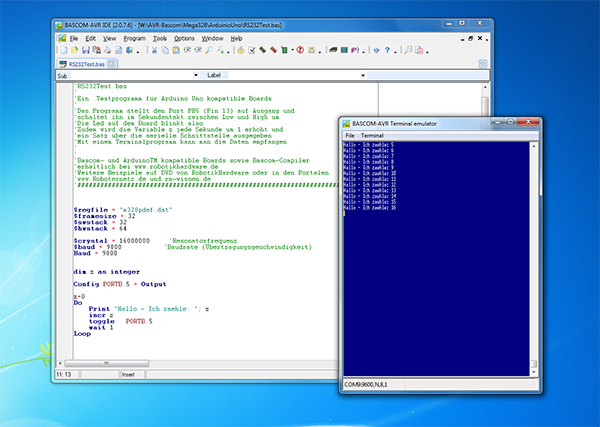Open the Tools menu
The image size is (600, 427).
pyautogui.click(x=160, y=38)
